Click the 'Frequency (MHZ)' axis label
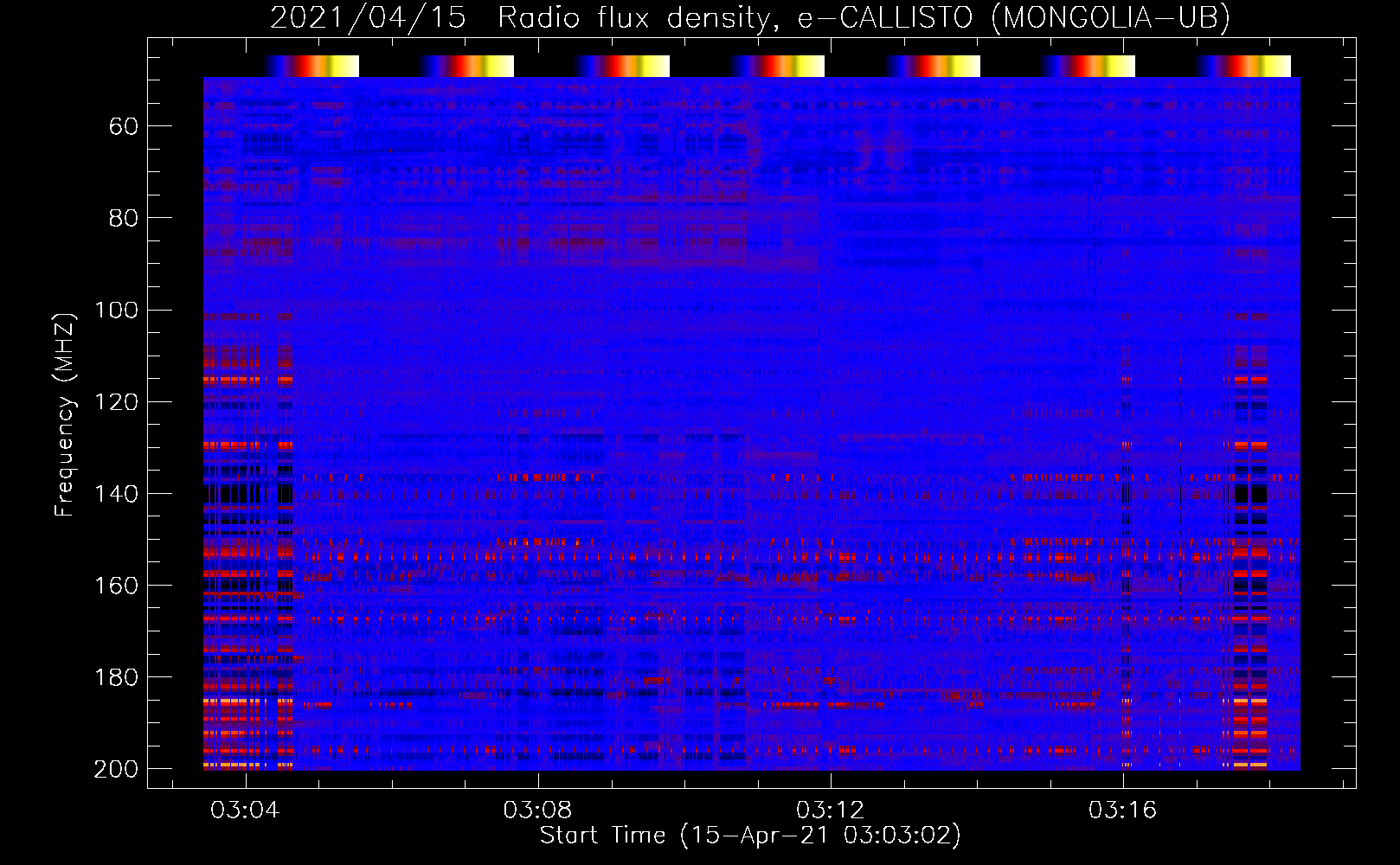The width and height of the screenshot is (1400, 865). click(65, 414)
